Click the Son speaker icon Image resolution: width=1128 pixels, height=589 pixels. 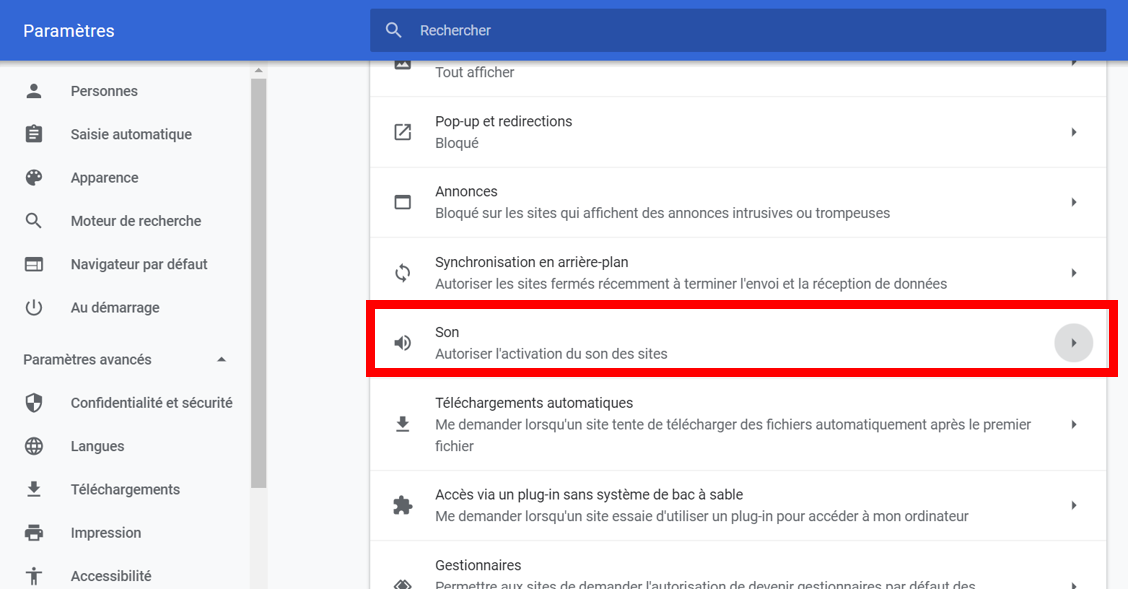click(x=403, y=343)
